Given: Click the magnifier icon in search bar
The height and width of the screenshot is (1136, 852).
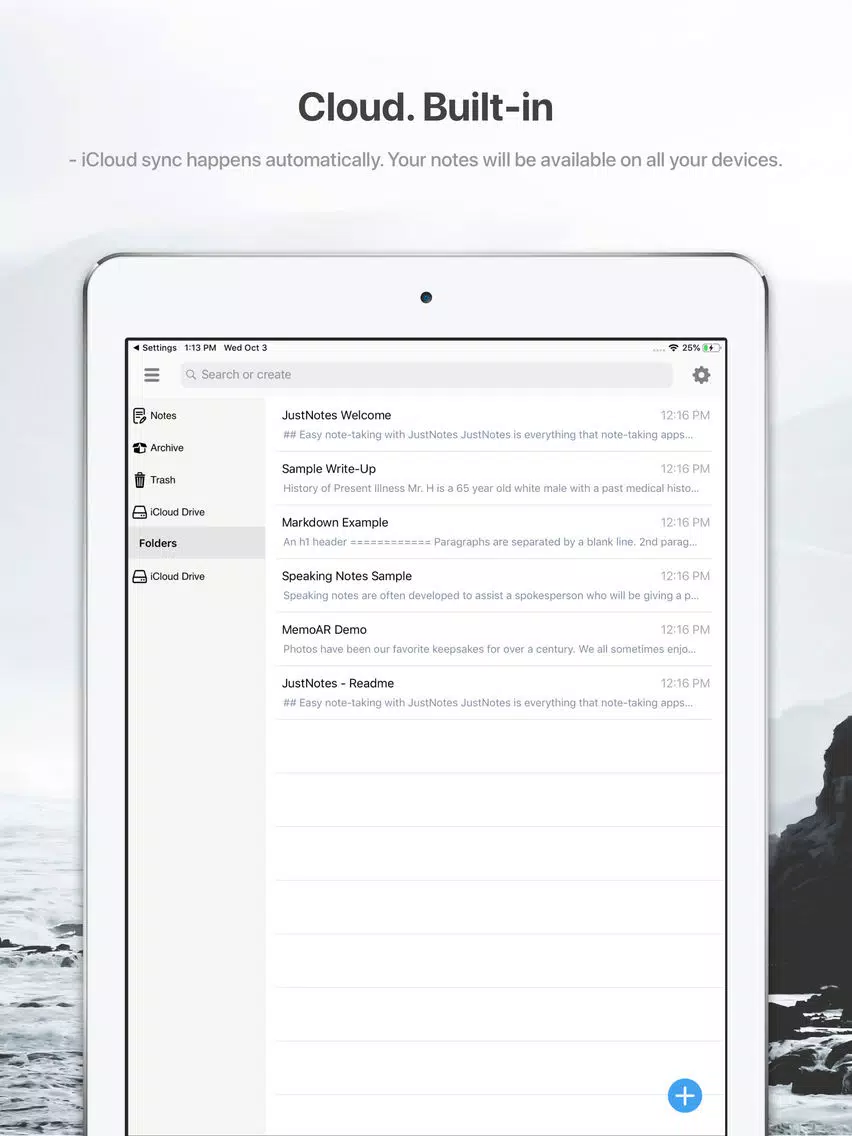Looking at the screenshot, I should 191,375.
